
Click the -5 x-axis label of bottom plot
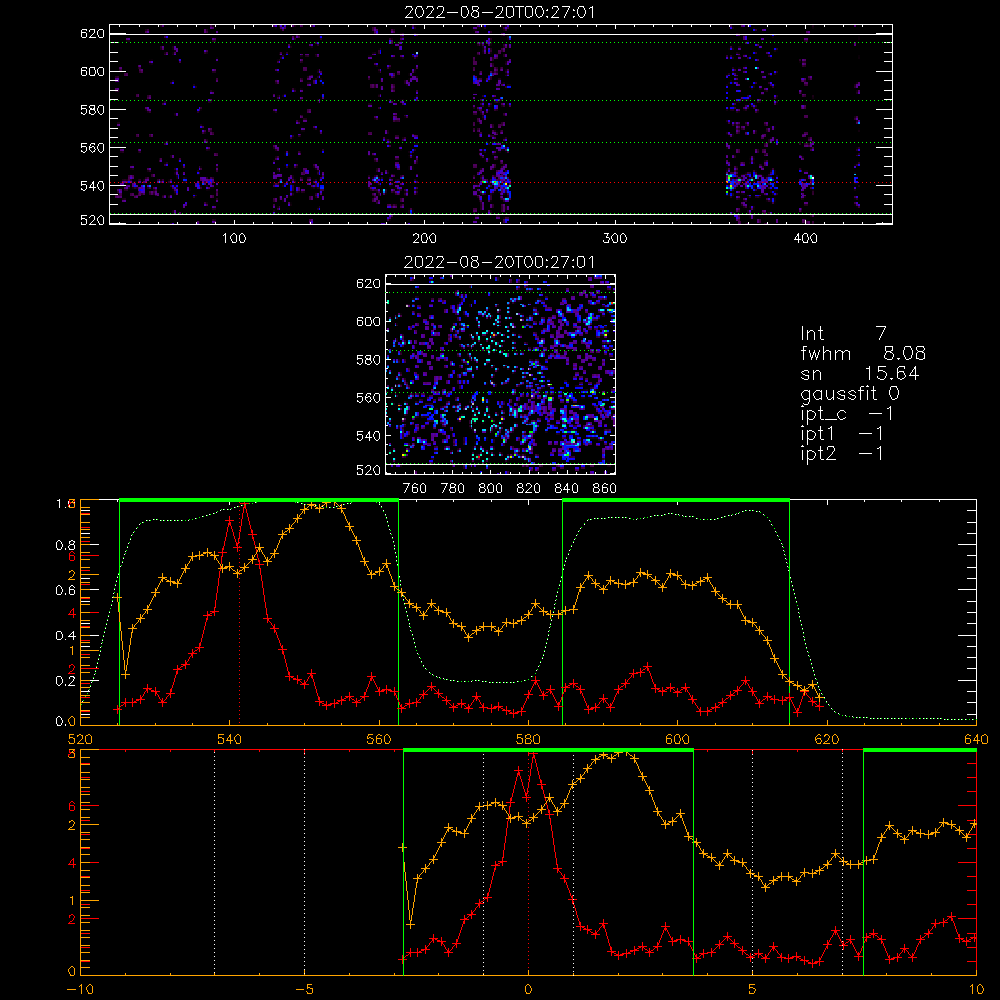(304, 990)
